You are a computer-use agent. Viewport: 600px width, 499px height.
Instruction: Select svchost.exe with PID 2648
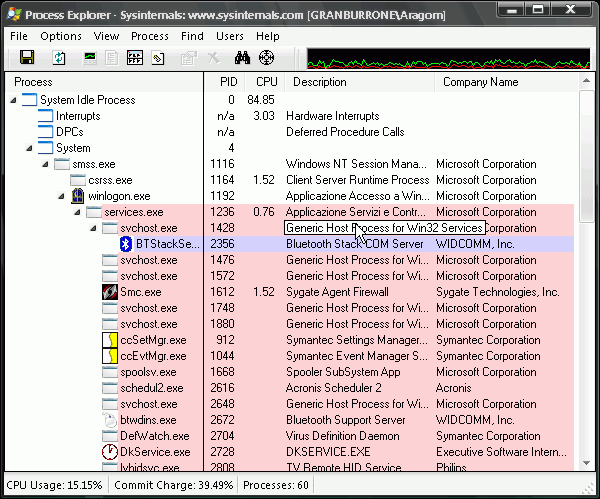[x=290, y=404]
